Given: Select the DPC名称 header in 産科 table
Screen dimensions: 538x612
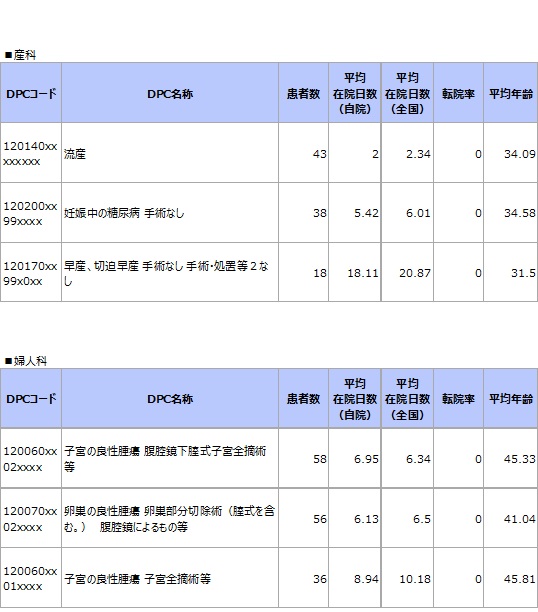Looking at the screenshot, I should 170,93.
